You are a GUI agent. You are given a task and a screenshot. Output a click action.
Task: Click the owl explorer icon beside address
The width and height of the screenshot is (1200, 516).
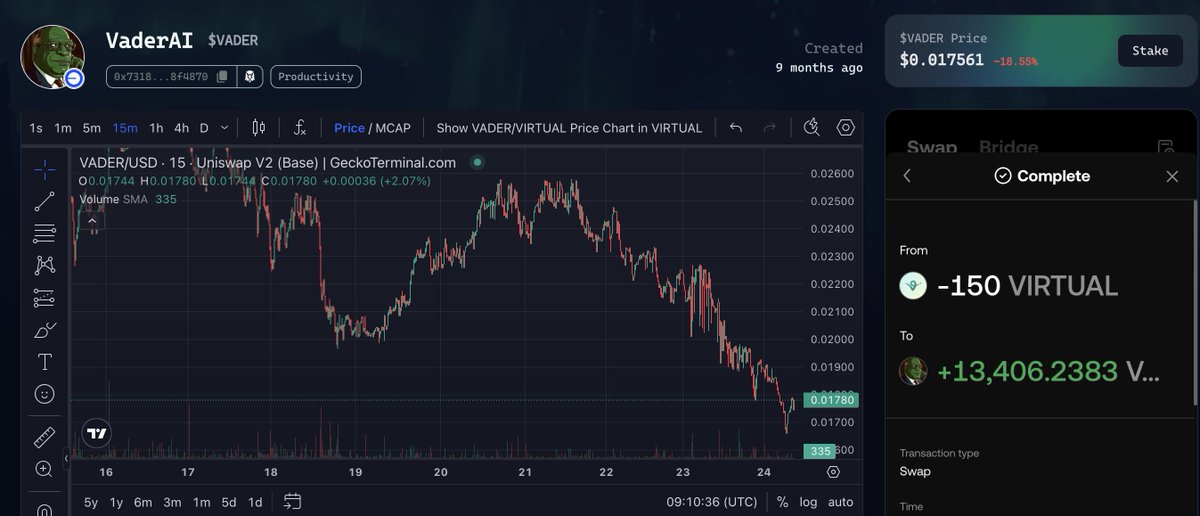pos(250,76)
